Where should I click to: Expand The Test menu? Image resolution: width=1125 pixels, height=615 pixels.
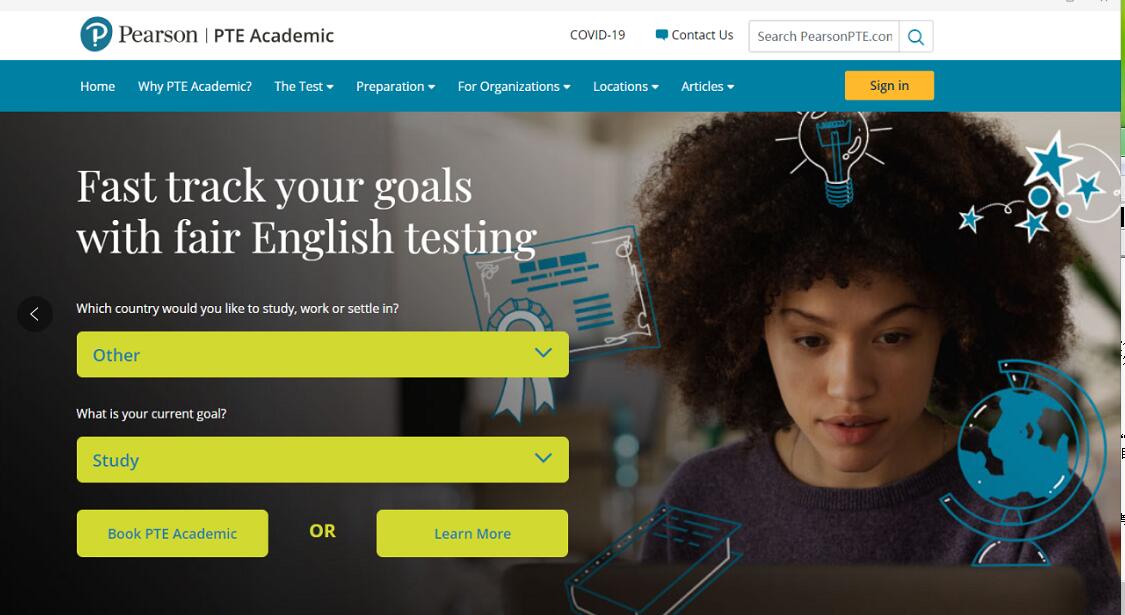(303, 86)
